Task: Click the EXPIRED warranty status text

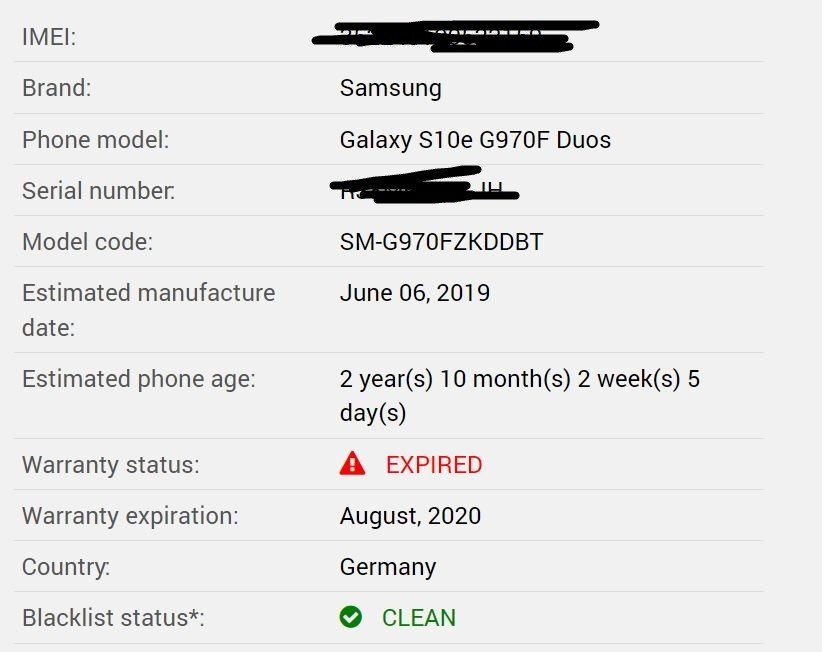Action: tap(434, 465)
